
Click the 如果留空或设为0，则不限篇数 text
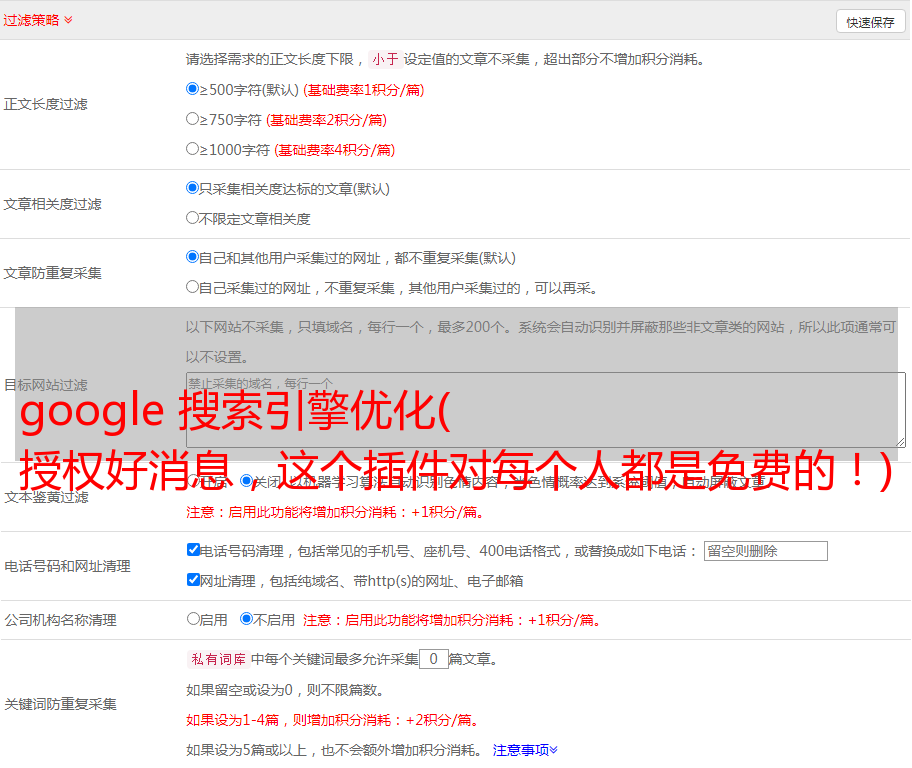[x=284, y=690]
